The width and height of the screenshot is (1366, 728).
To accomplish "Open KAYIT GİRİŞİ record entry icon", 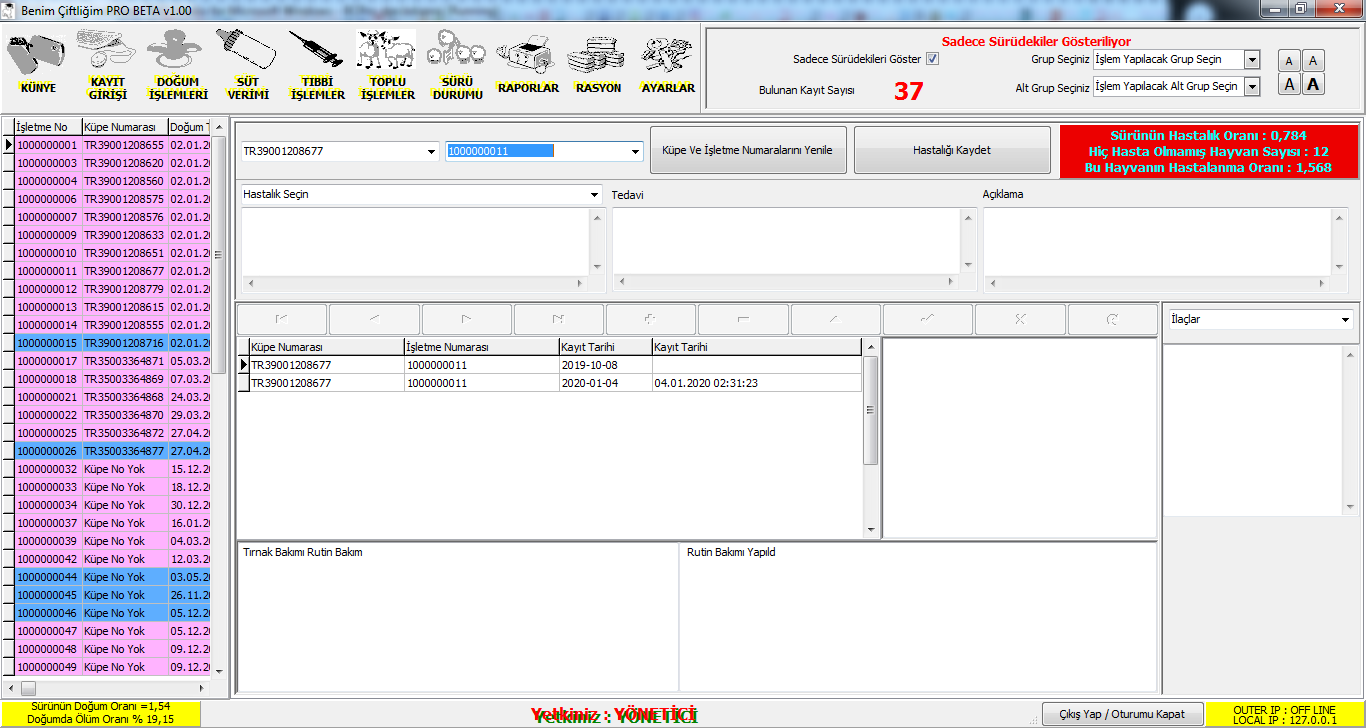I will 107,60.
